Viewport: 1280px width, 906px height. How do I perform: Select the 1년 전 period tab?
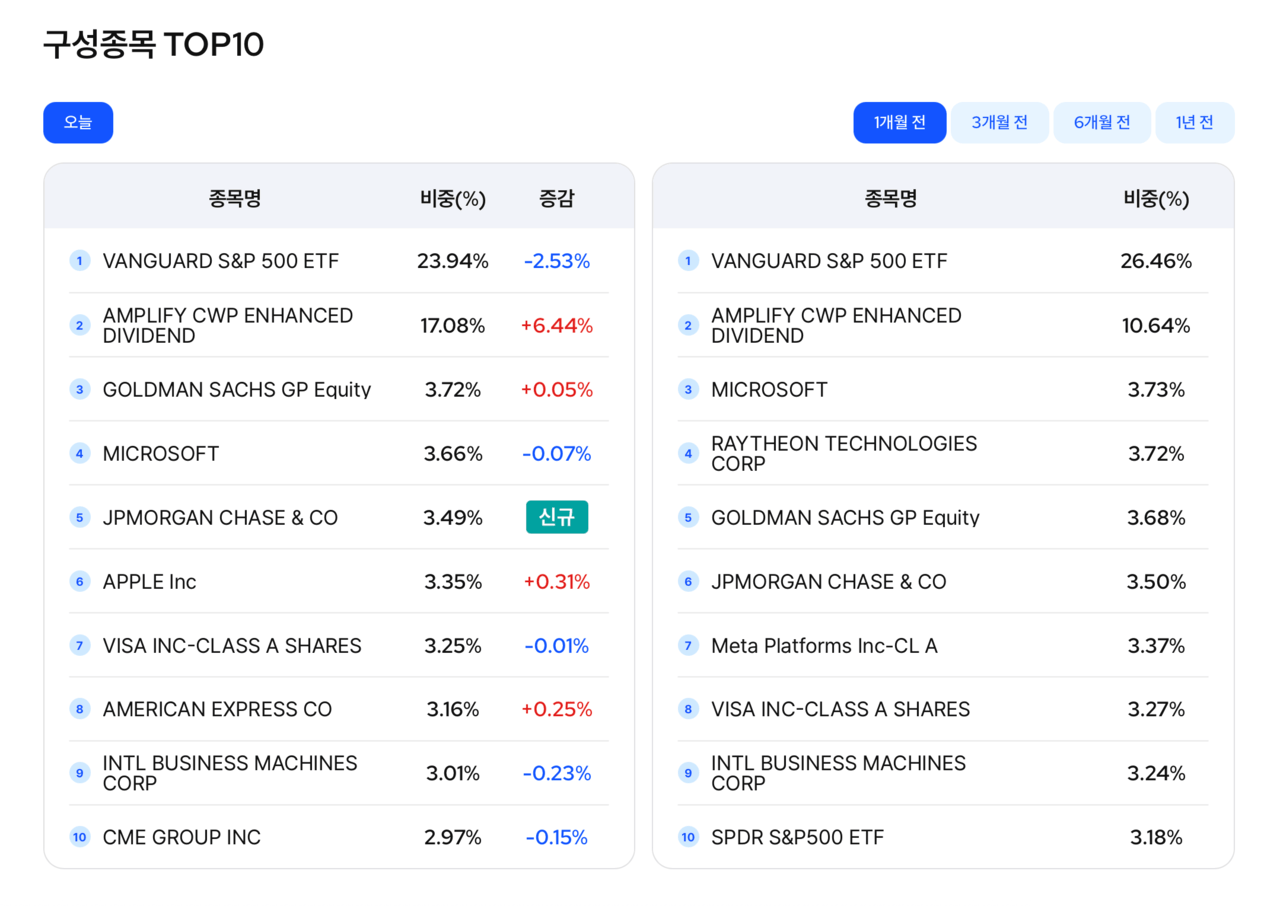(1194, 123)
